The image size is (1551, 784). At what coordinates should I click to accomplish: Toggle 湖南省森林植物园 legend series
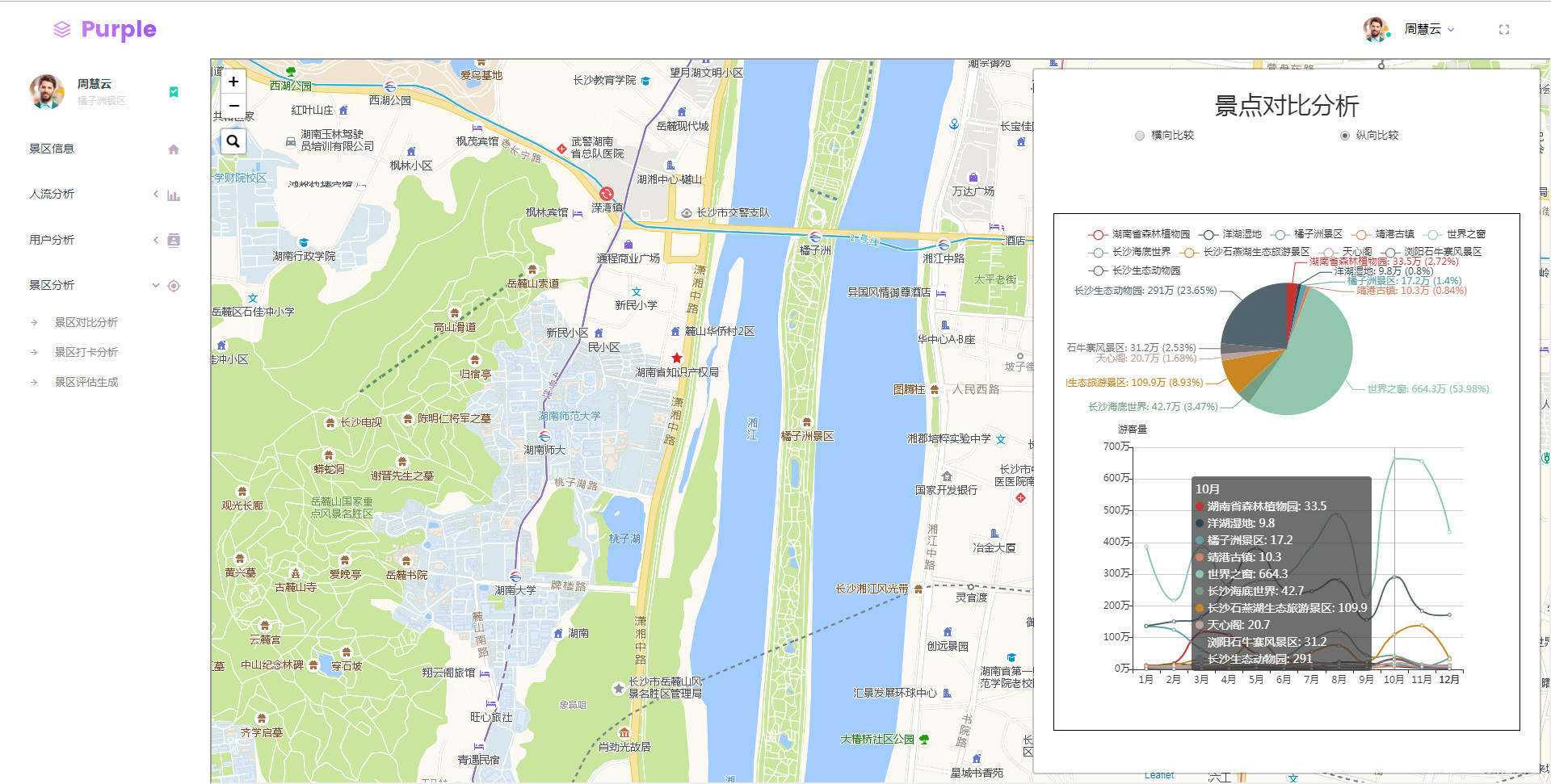coord(1139,234)
